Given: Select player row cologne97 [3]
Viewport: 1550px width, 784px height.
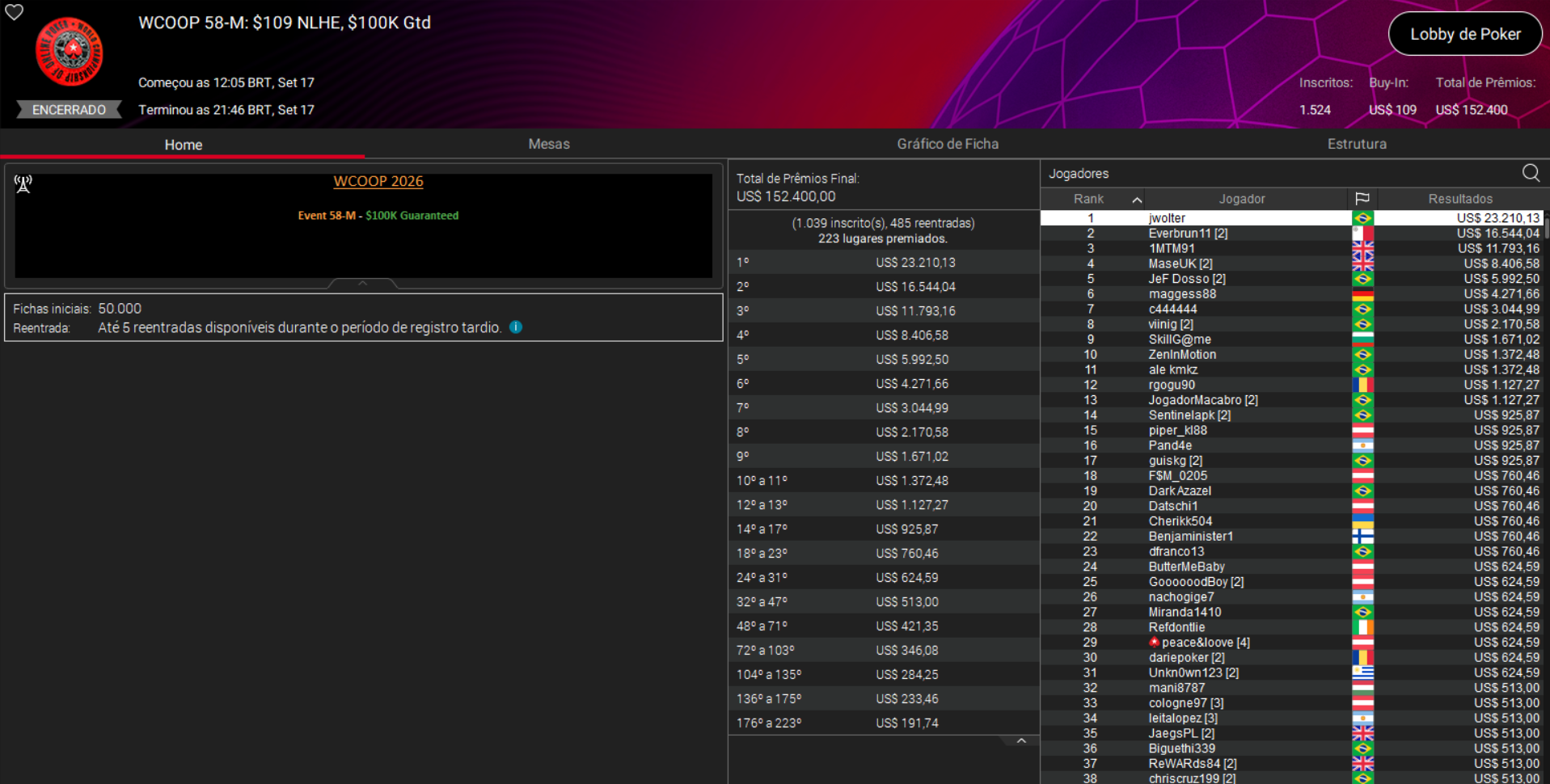Looking at the screenshot, I should pos(1291,703).
